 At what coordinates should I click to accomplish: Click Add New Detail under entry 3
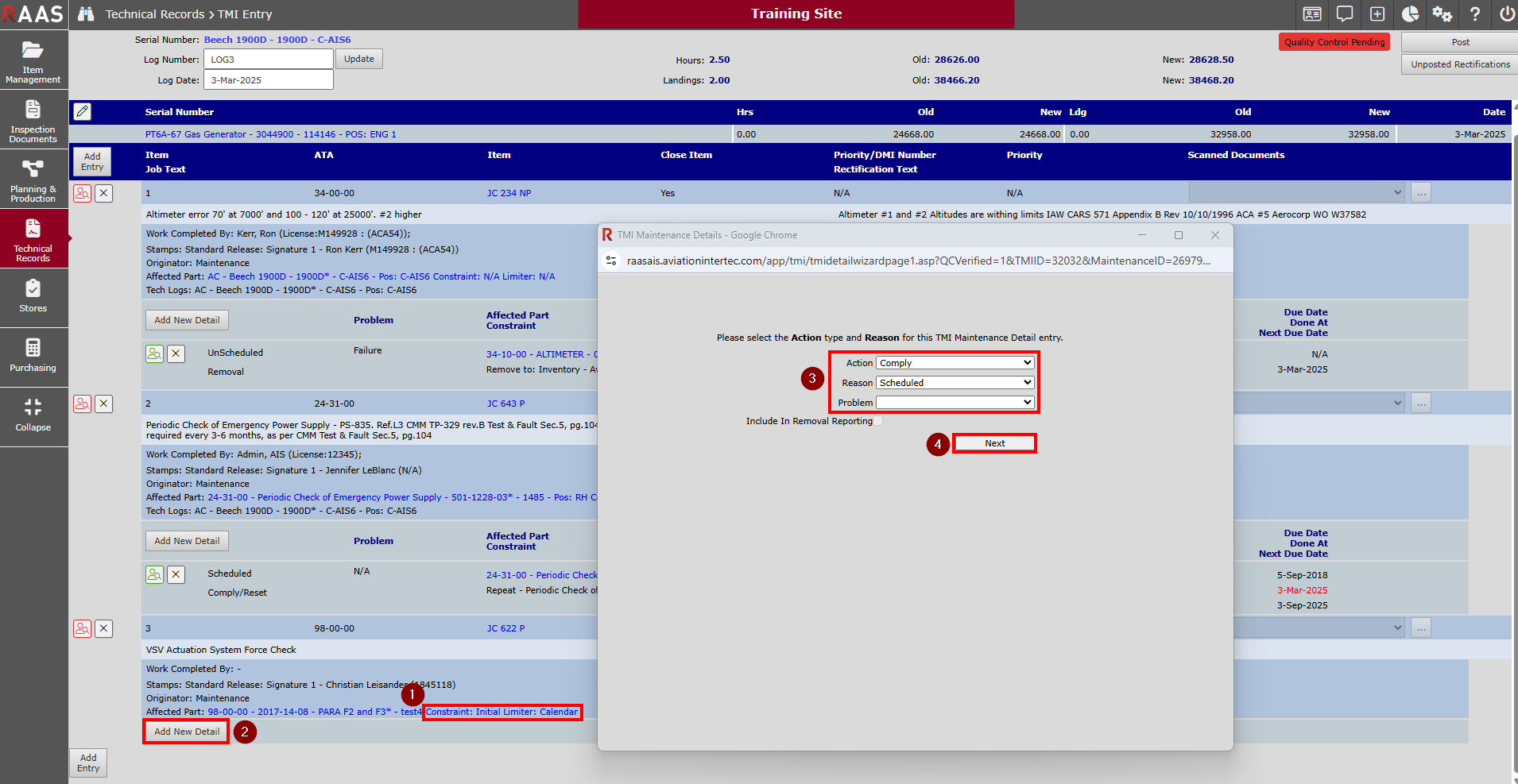click(x=187, y=732)
